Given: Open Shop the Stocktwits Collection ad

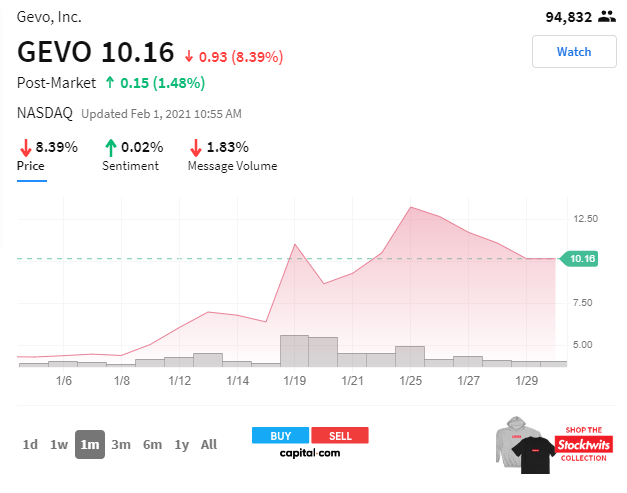Looking at the screenshot, I should 555,445.
